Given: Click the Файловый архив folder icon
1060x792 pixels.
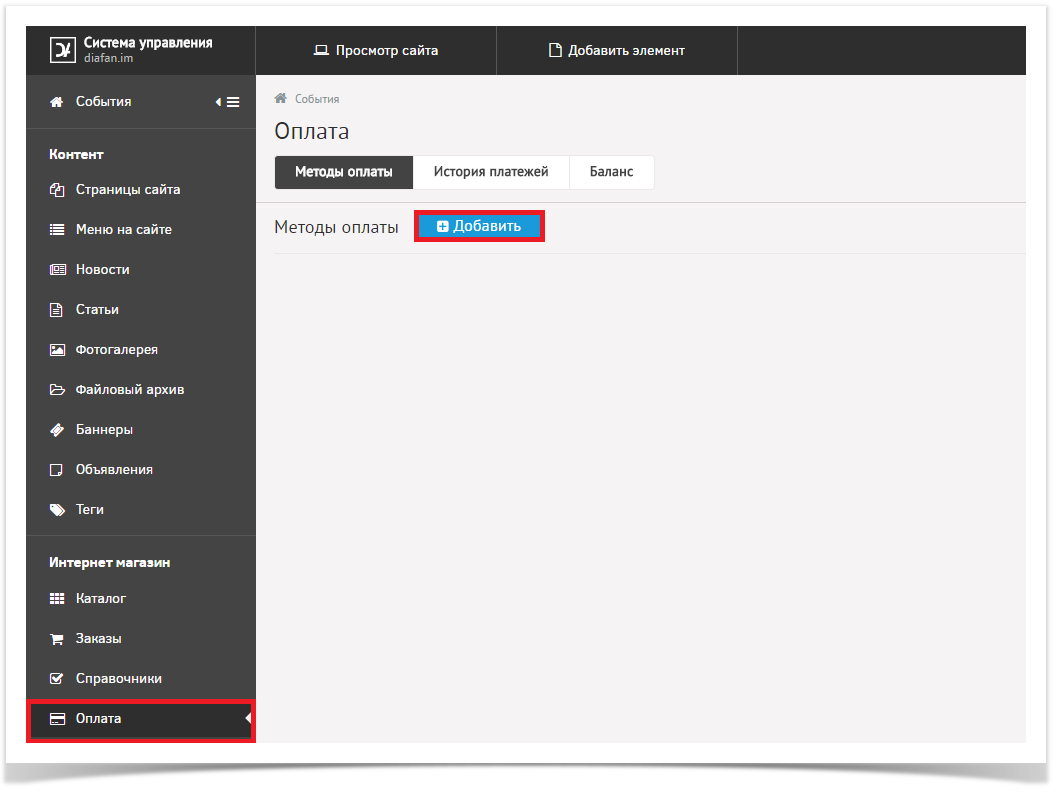Looking at the screenshot, I should [57, 390].
